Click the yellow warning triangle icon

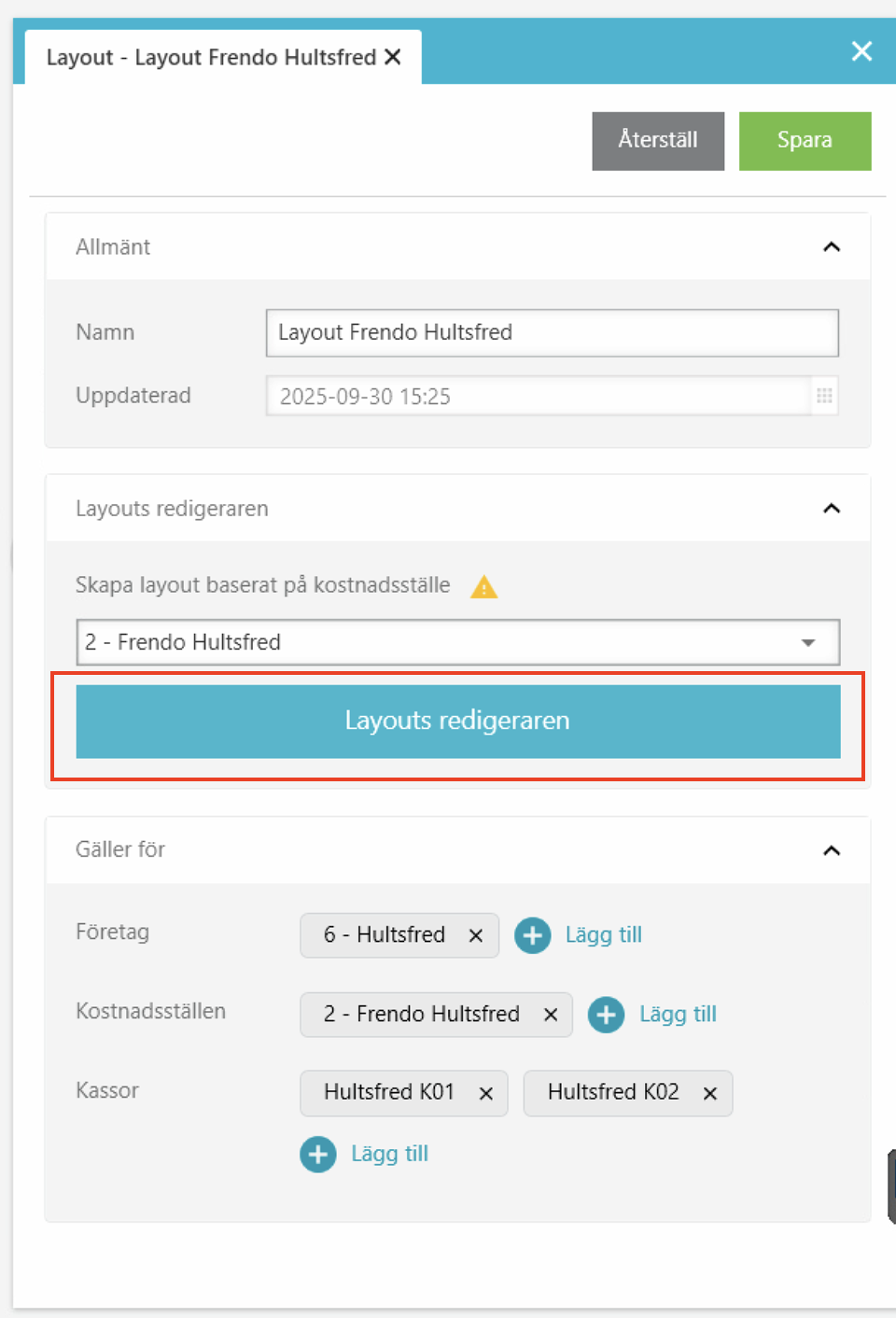[x=484, y=587]
